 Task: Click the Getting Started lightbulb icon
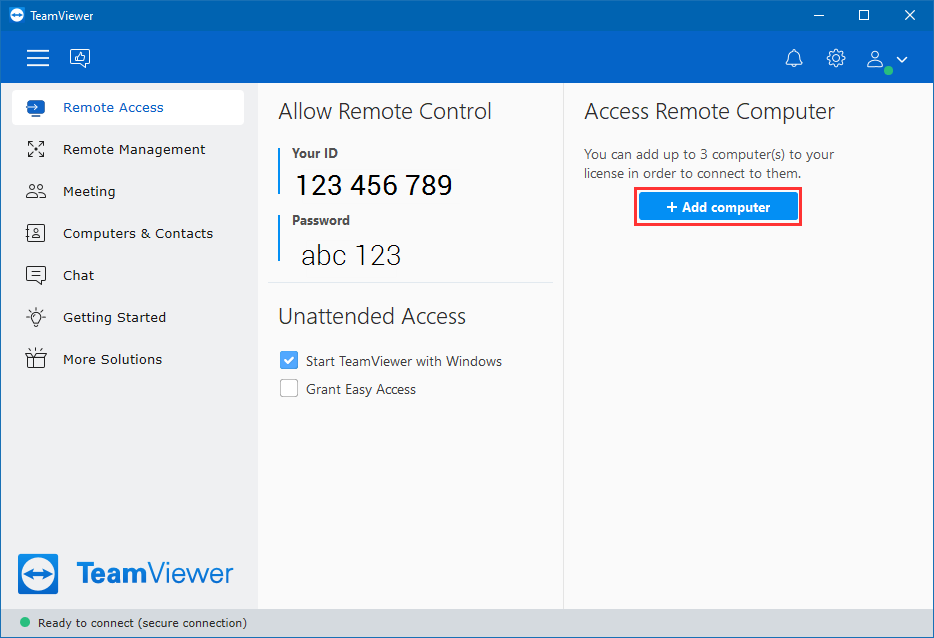[x=36, y=317]
